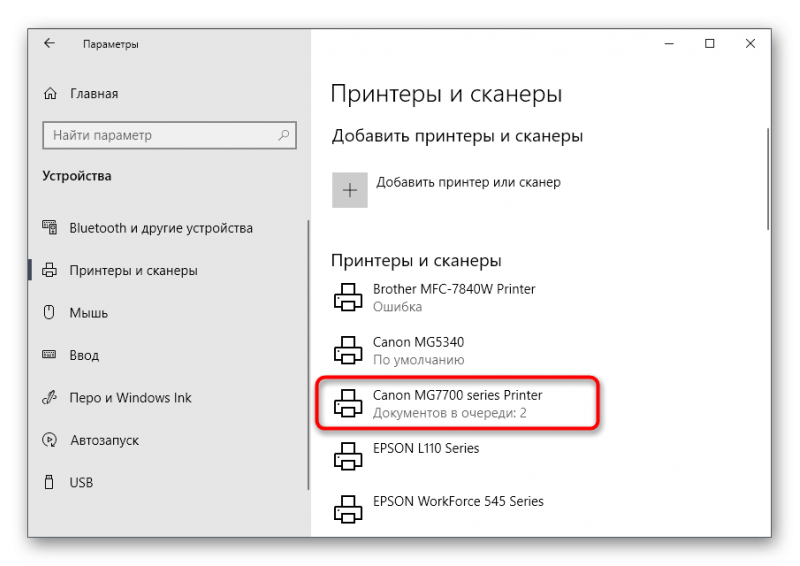Click the Bluetooth devices sidebar icon
The height and width of the screenshot is (566, 800).
tap(49, 228)
